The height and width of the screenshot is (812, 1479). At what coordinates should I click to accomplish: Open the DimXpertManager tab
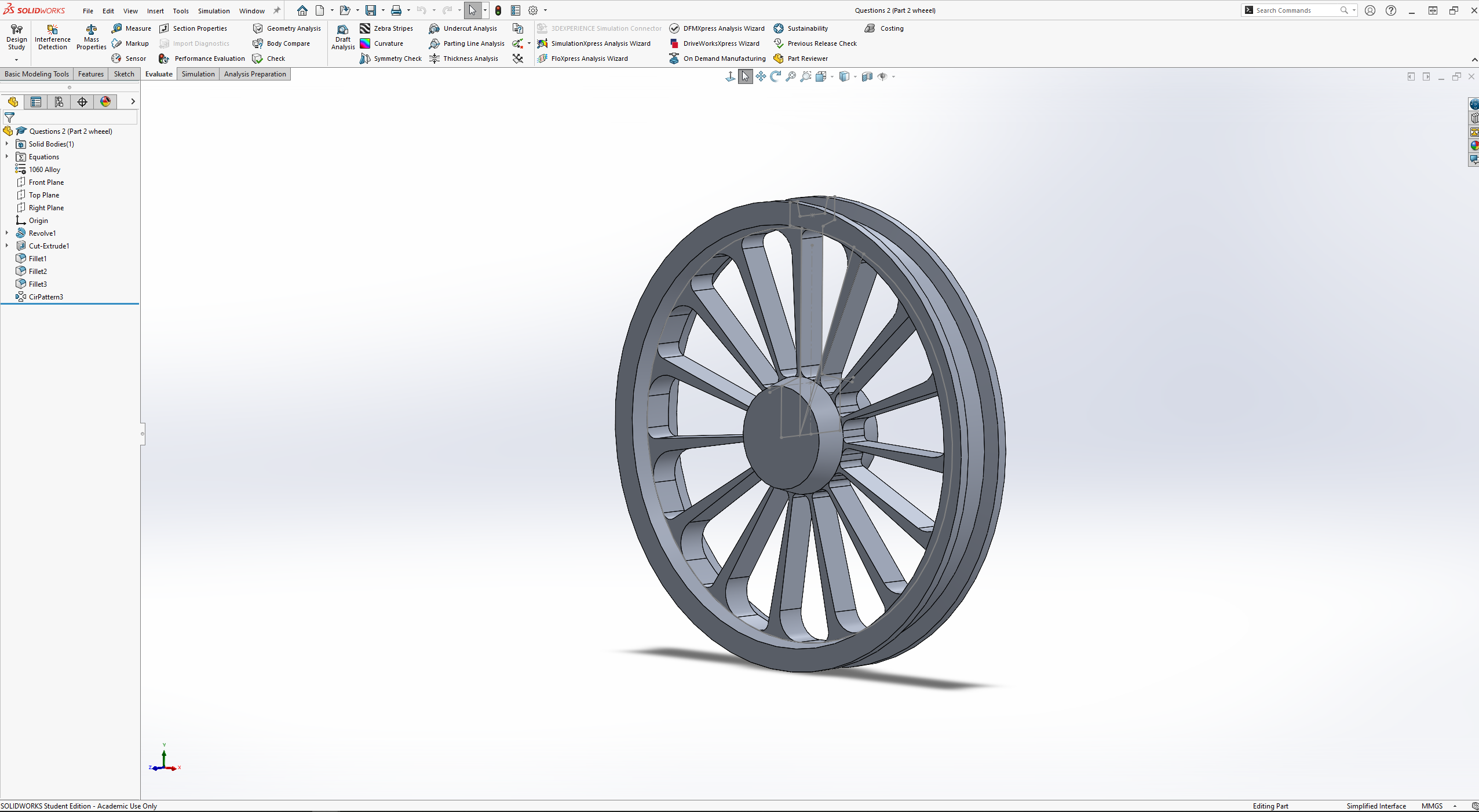(82, 102)
